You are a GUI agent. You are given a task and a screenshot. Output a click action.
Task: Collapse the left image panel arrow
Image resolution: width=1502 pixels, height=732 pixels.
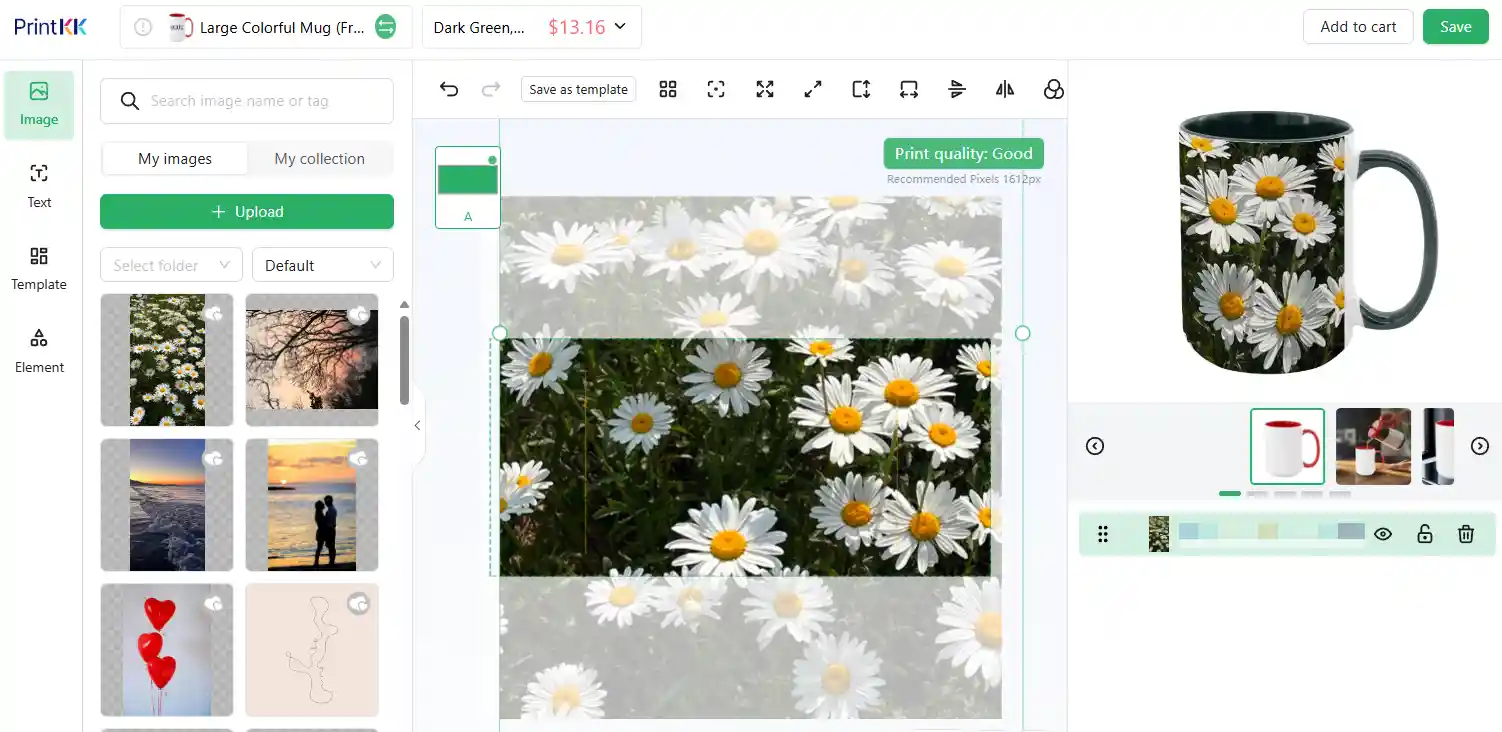click(x=418, y=425)
